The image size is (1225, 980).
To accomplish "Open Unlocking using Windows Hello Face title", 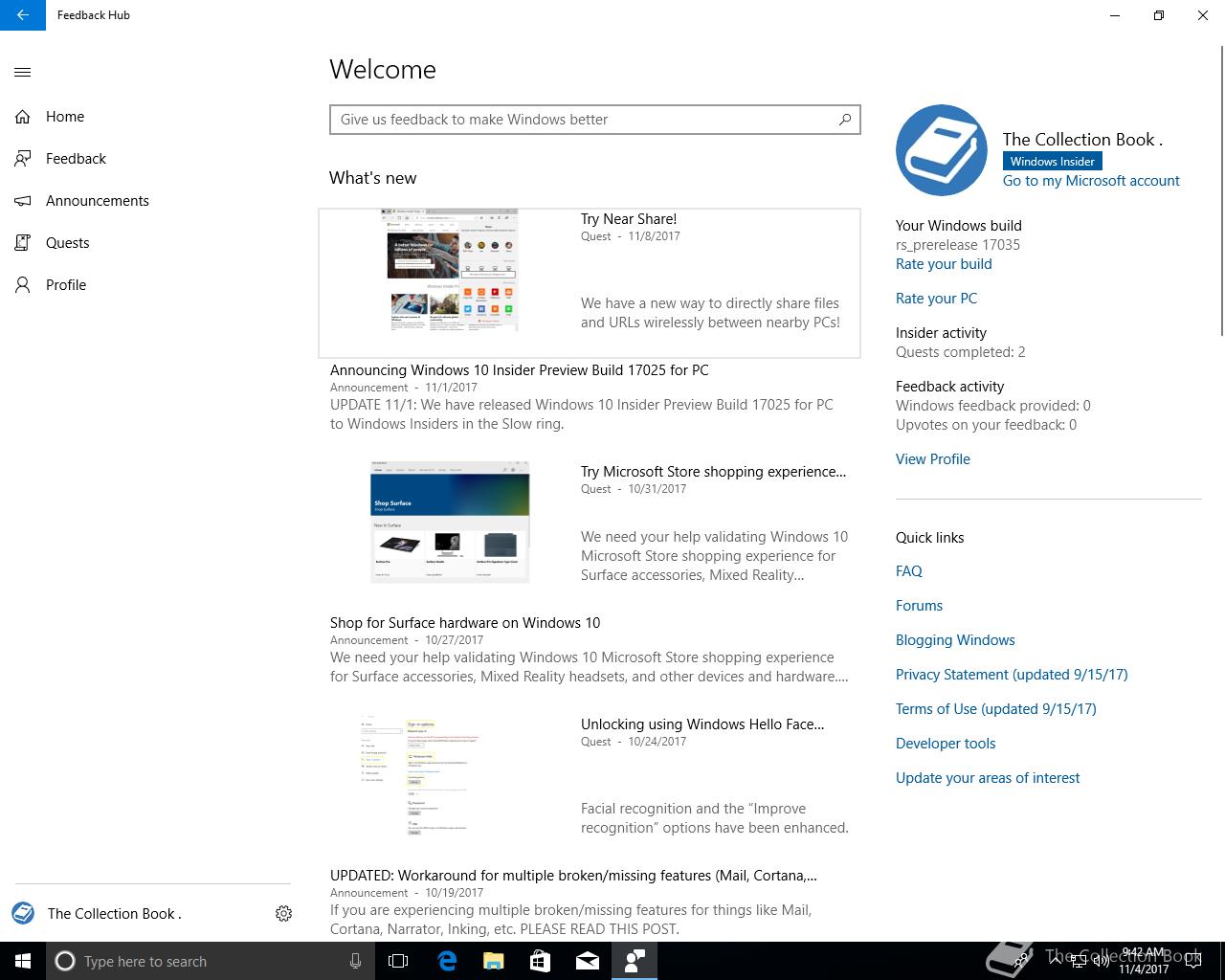I will pyautogui.click(x=702, y=724).
